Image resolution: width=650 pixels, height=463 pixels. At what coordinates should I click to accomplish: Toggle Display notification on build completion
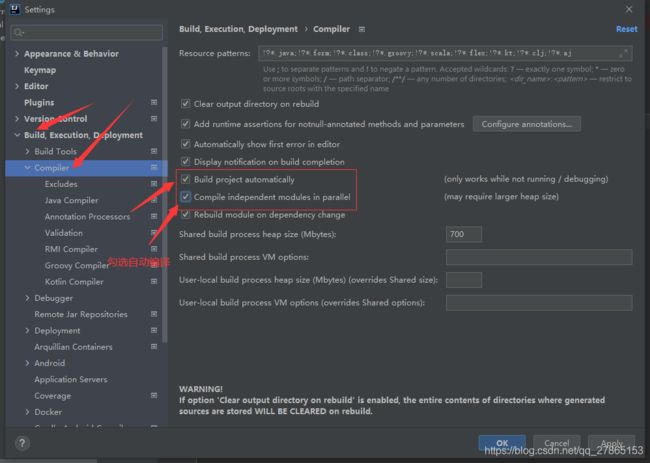click(185, 162)
